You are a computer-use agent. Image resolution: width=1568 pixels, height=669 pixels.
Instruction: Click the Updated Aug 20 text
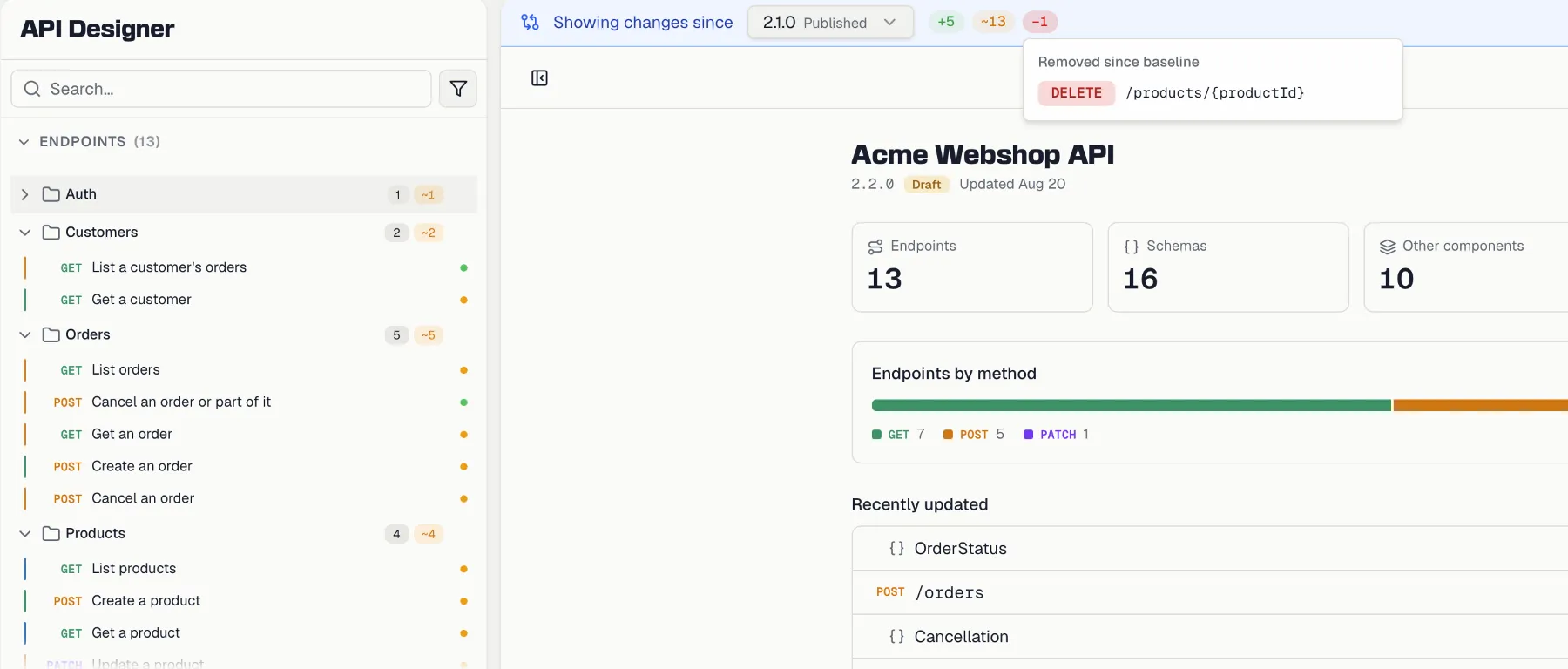coord(1012,184)
